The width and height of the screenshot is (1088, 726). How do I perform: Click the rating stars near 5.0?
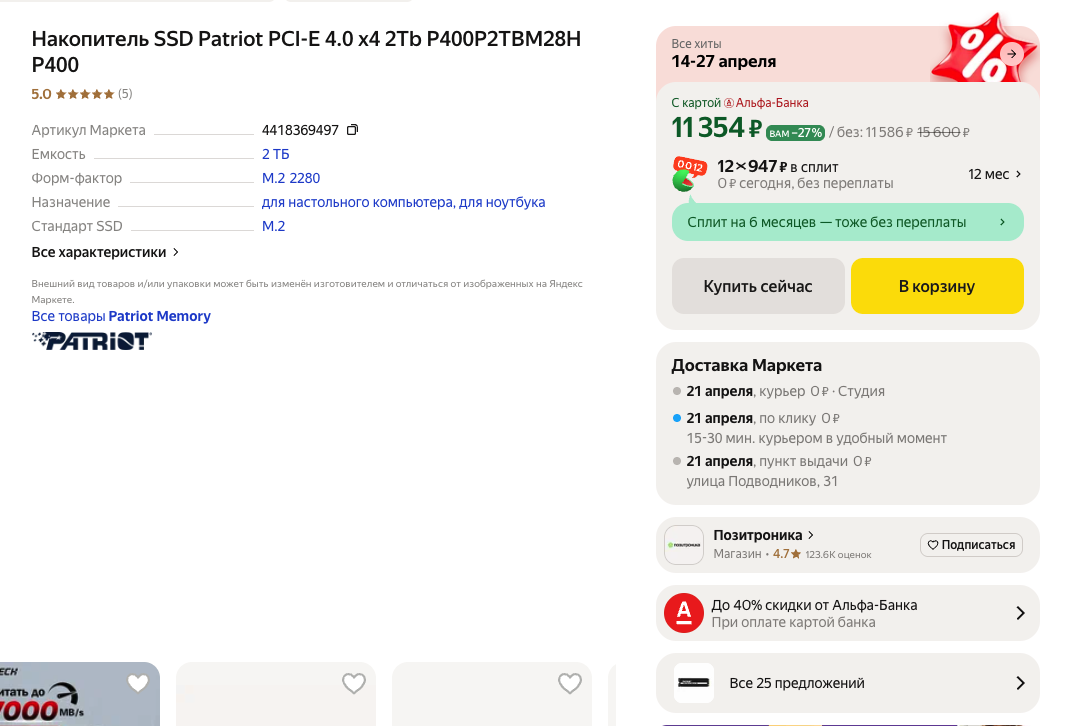85,94
